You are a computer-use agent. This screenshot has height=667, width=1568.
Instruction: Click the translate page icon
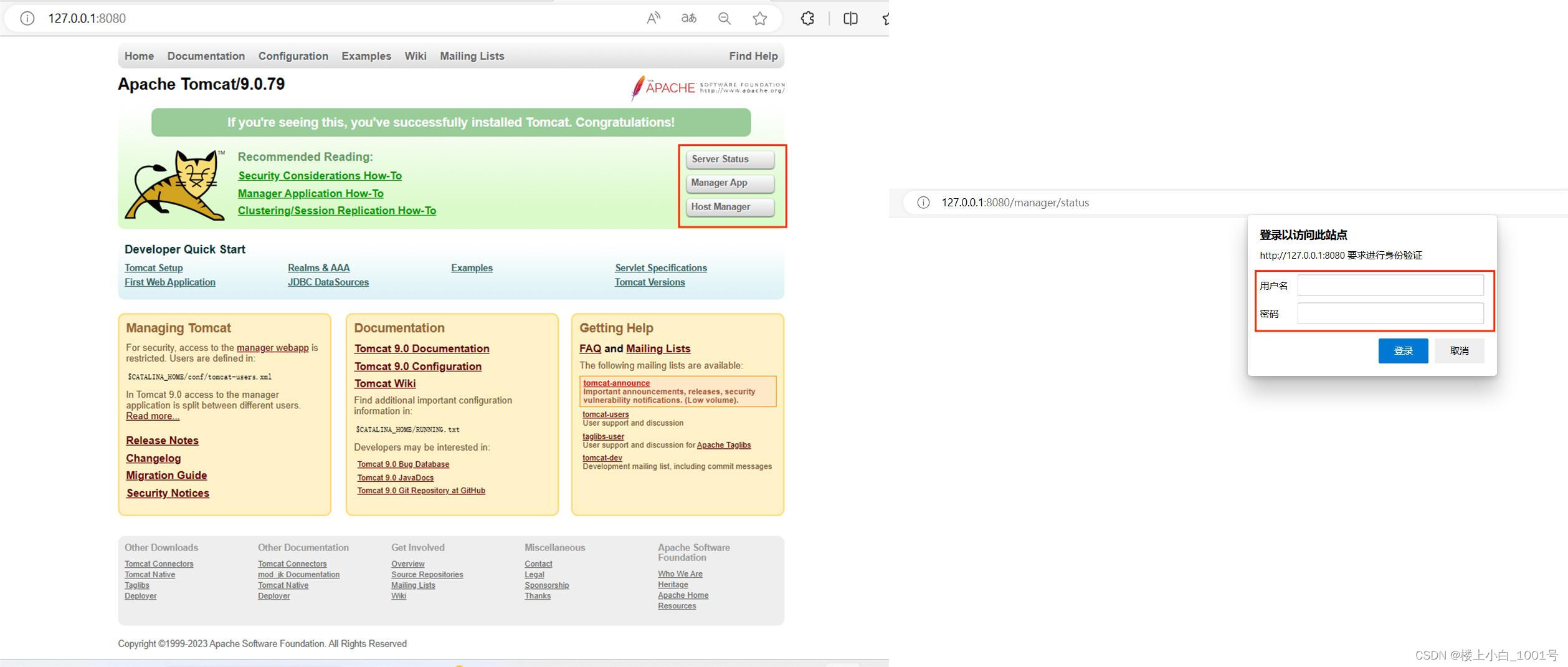coord(688,18)
